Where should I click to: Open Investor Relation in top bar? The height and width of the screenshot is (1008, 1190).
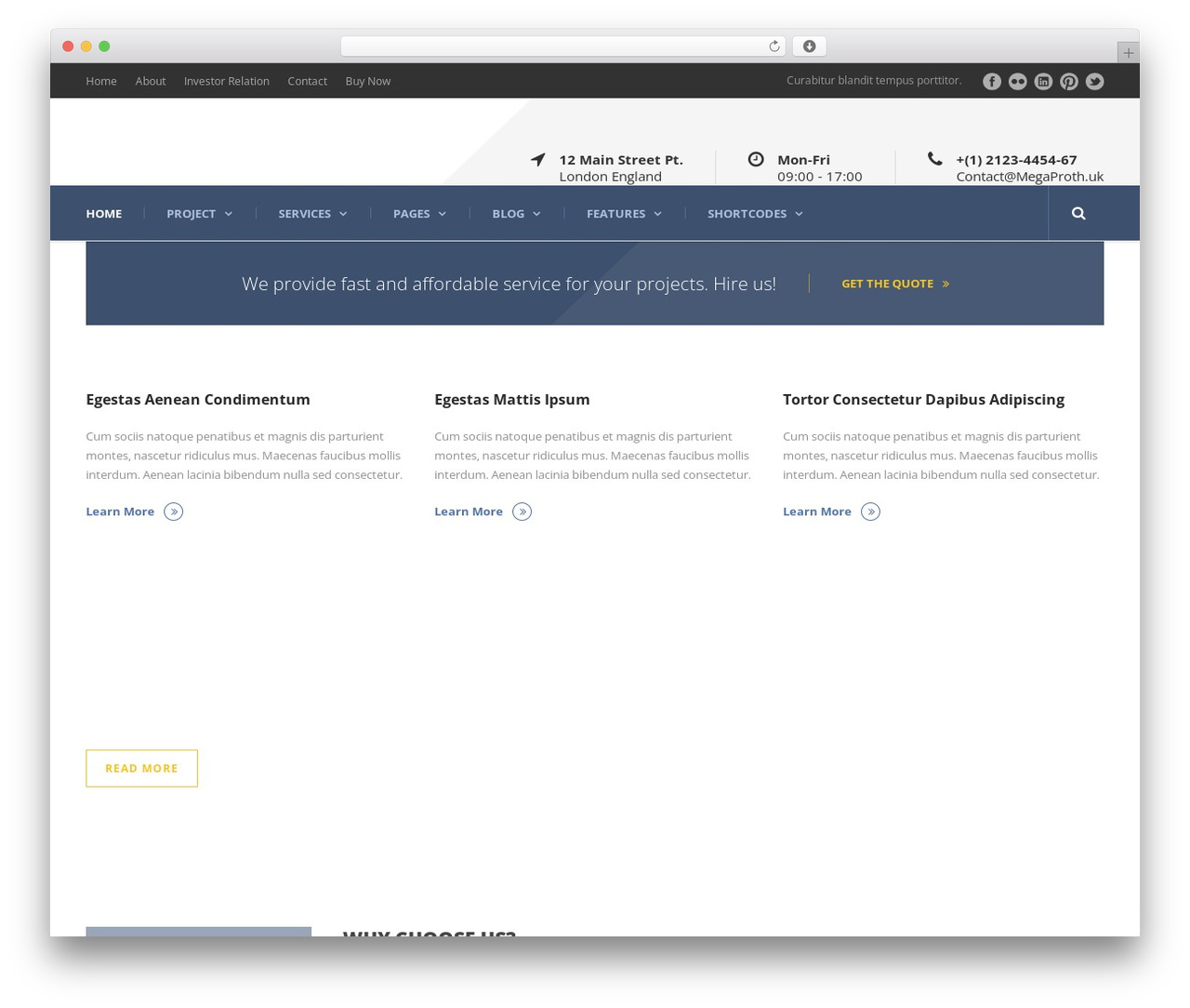227,82
